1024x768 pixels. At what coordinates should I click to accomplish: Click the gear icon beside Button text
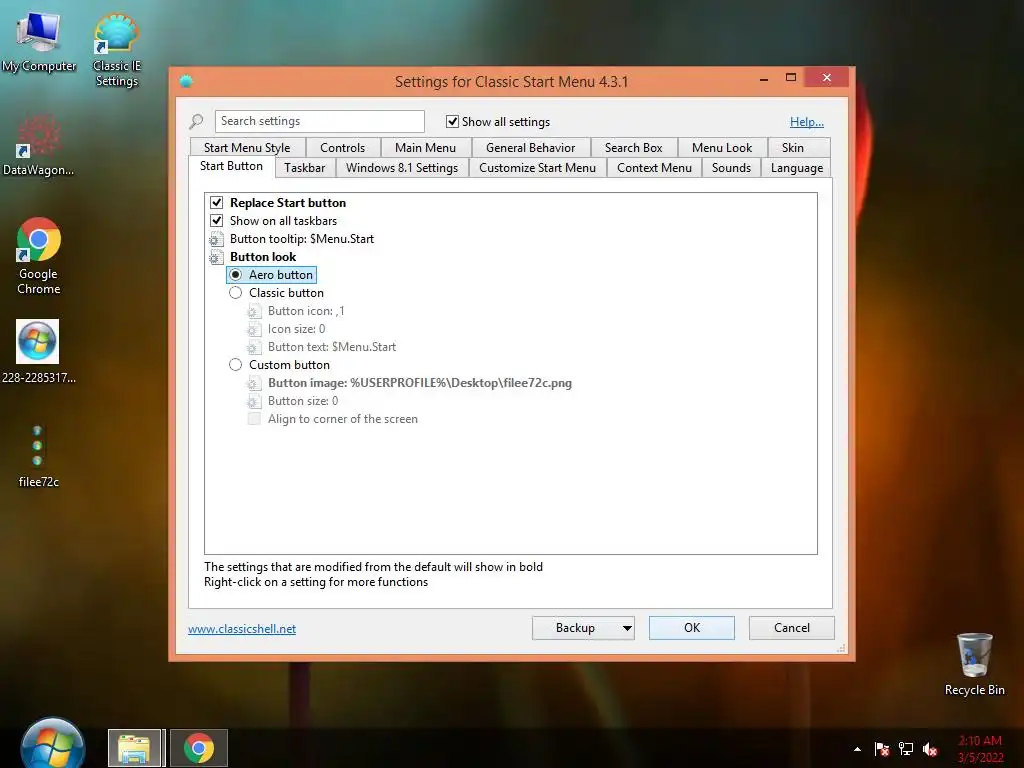pos(254,347)
